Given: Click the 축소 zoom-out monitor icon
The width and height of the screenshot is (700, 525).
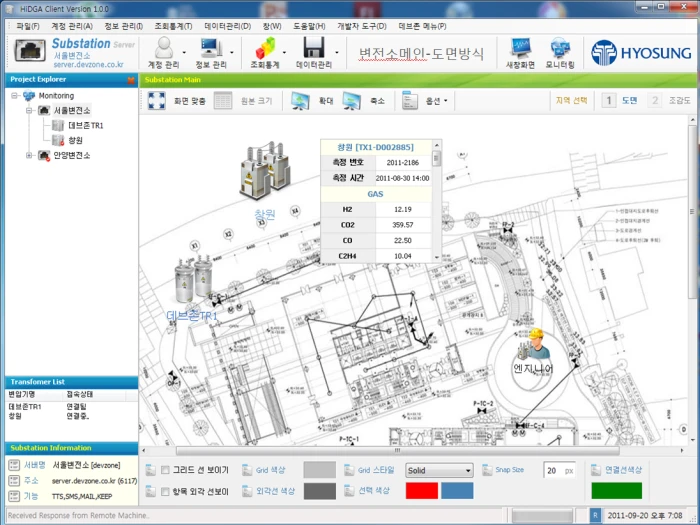Looking at the screenshot, I should pos(351,101).
